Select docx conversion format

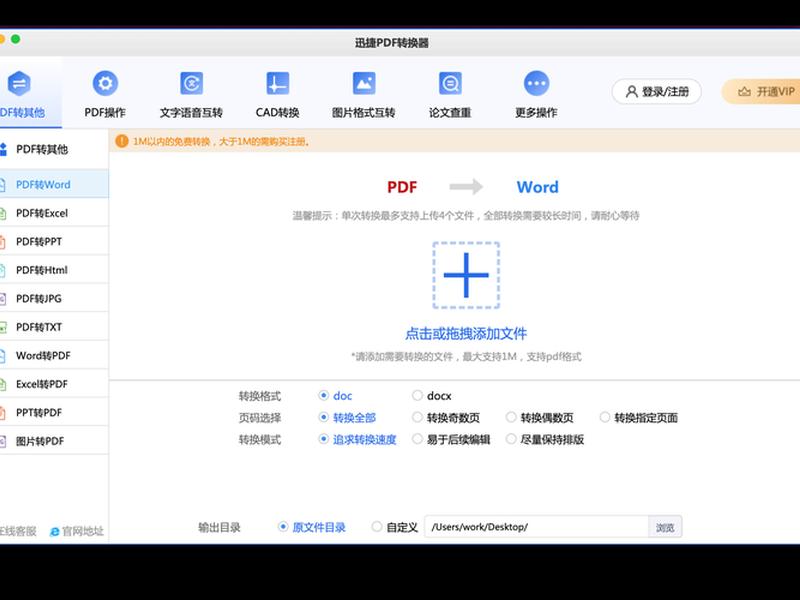coord(417,395)
